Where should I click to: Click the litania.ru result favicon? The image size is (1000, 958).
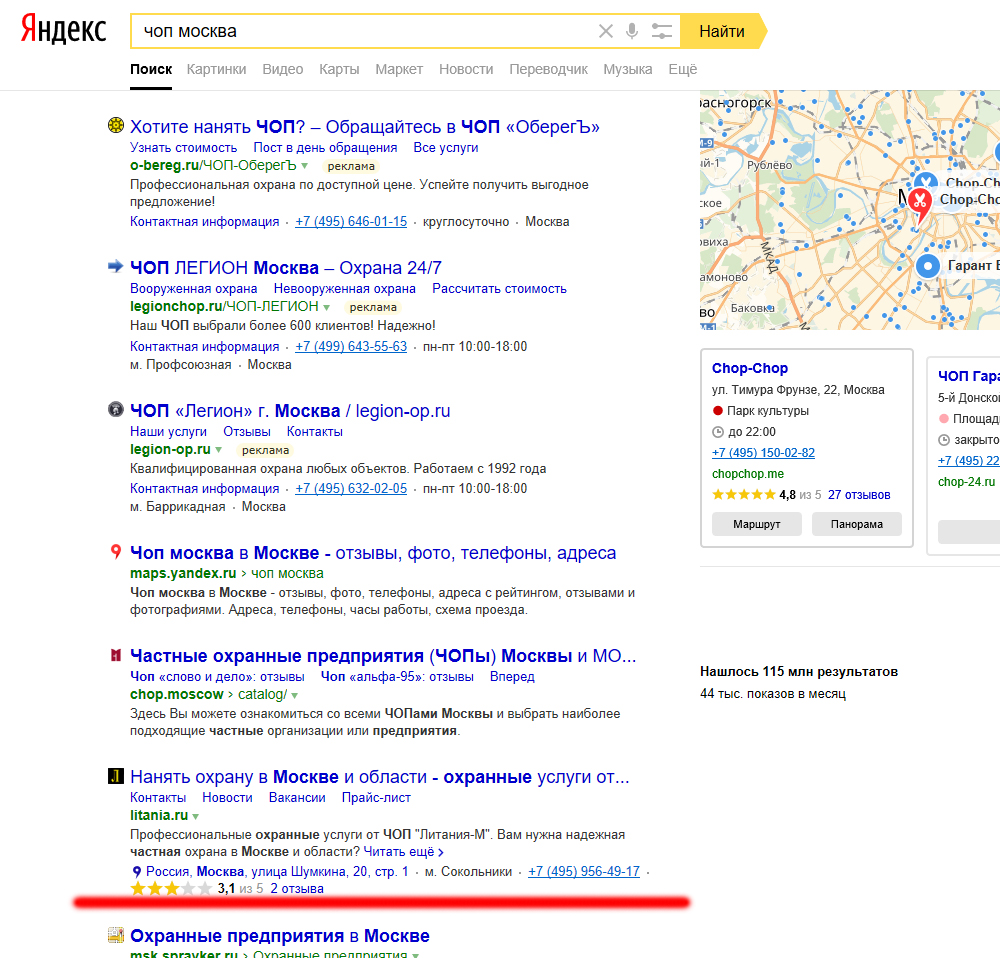coord(115,776)
